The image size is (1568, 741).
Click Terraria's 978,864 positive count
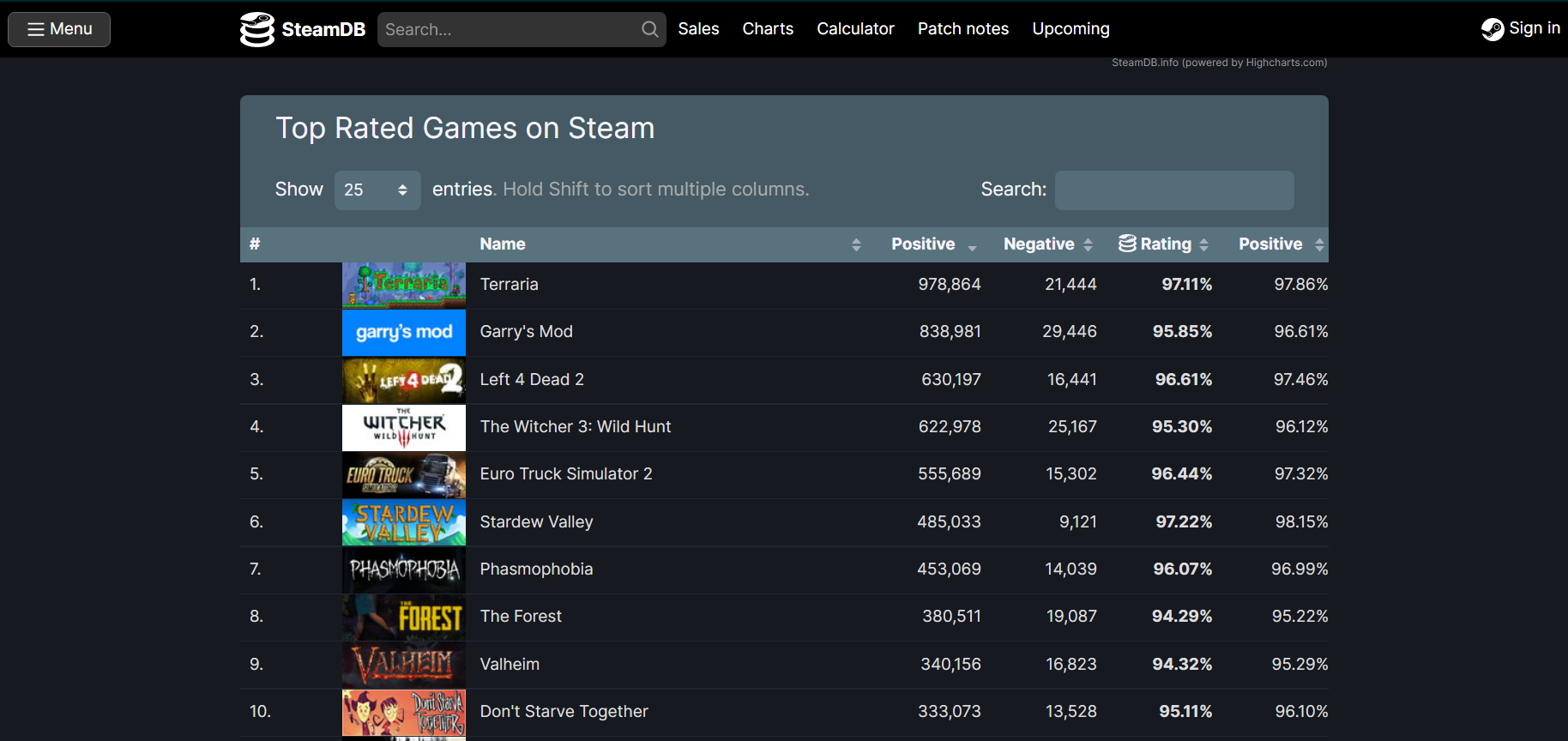[950, 284]
